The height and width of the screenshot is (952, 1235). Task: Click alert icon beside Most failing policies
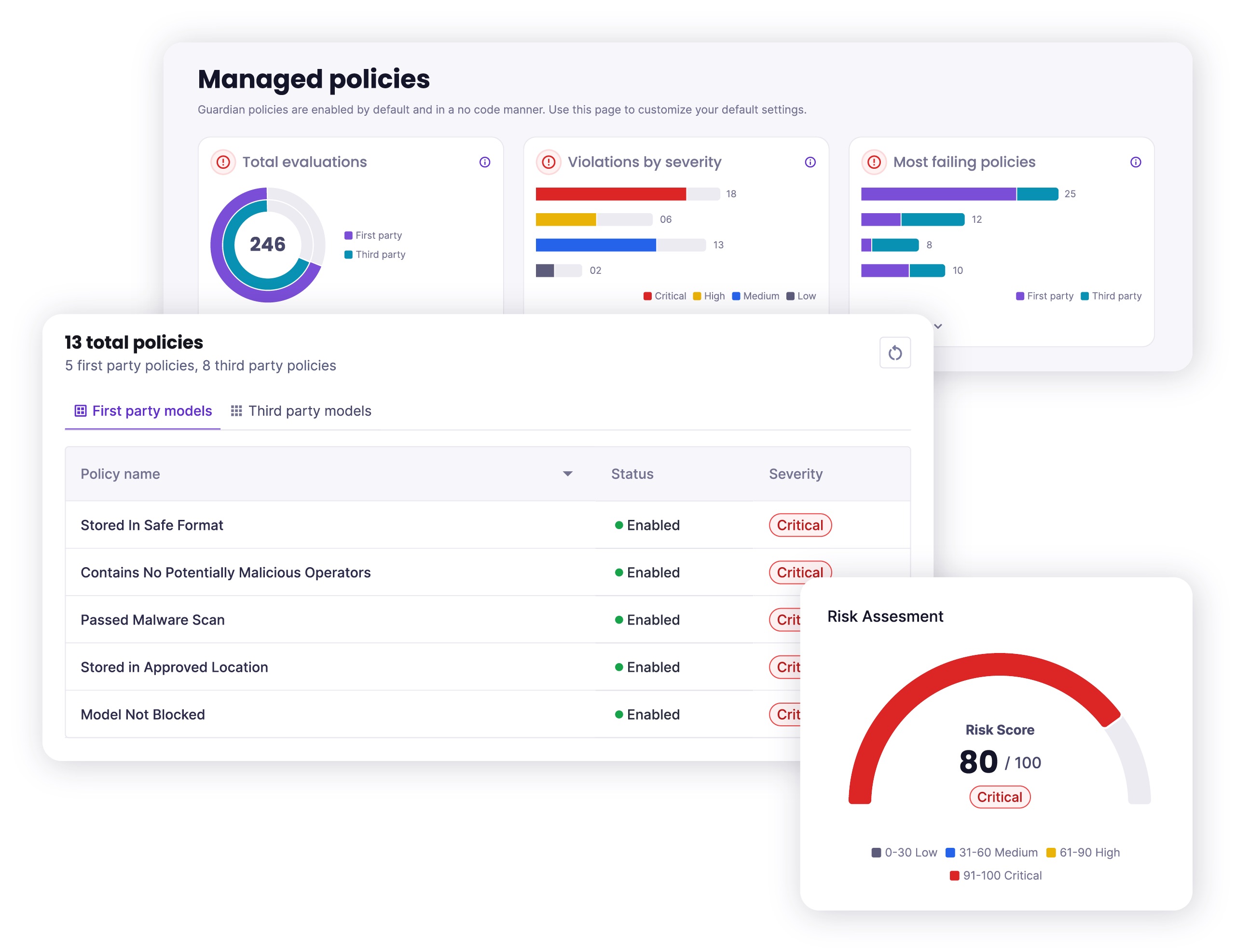tap(874, 162)
